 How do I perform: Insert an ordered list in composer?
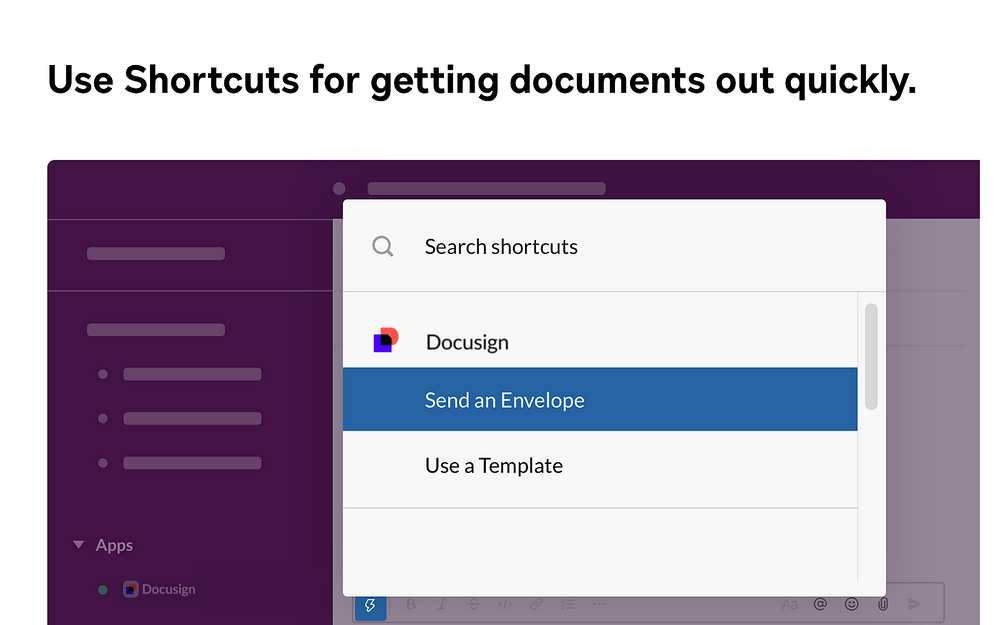(x=568, y=604)
